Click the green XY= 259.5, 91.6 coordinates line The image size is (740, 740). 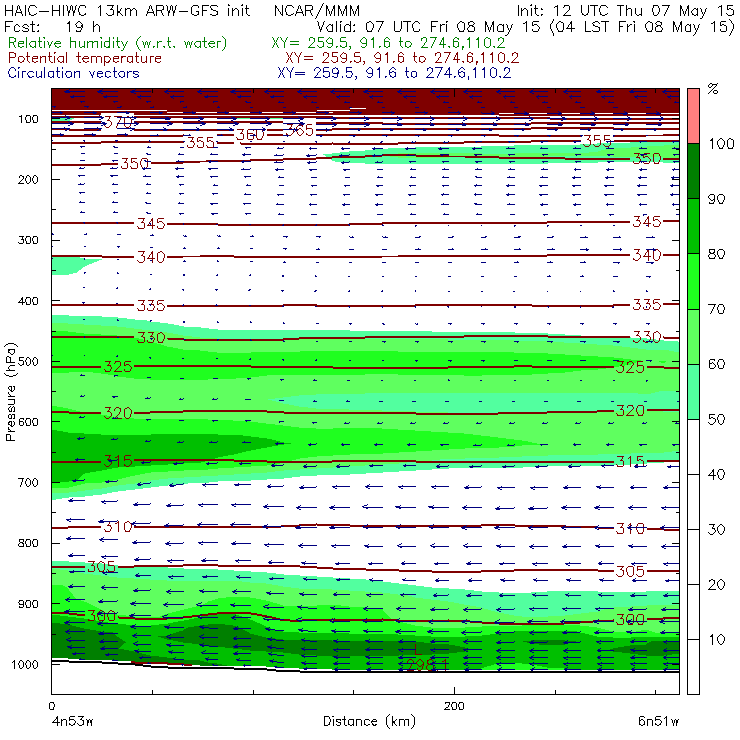[x=388, y=43]
